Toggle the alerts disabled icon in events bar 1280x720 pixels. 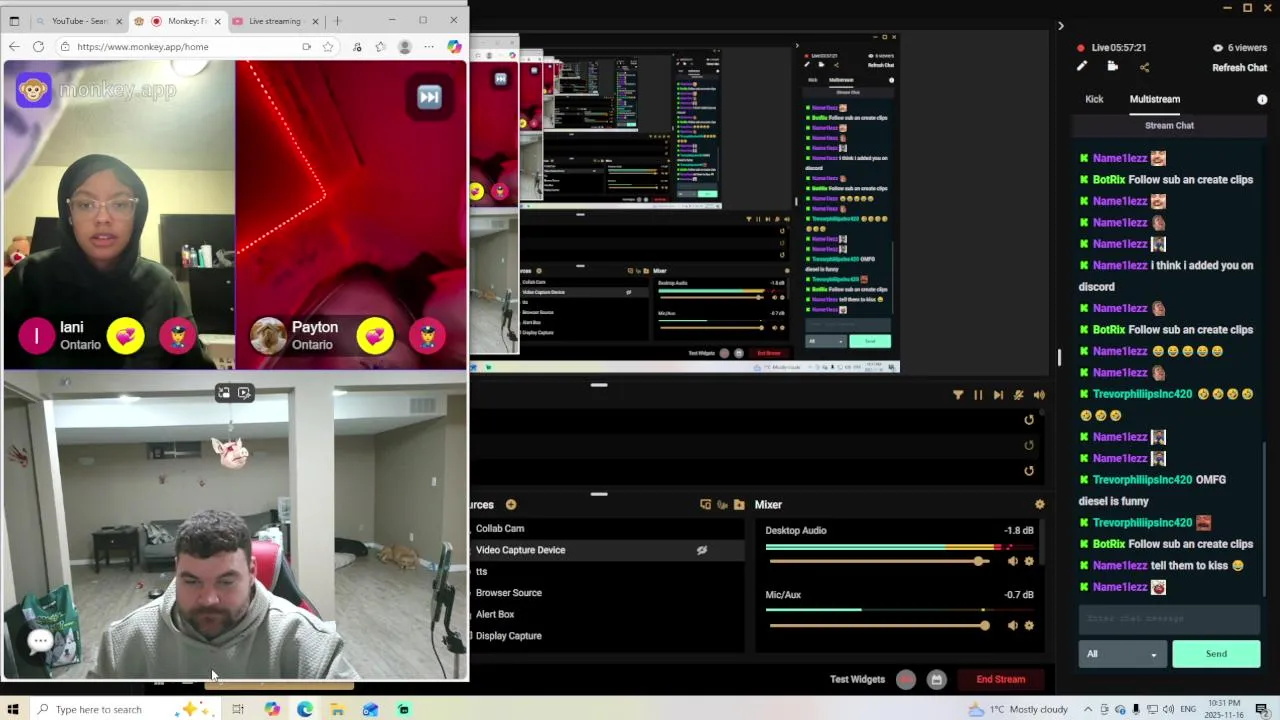click(x=1018, y=395)
